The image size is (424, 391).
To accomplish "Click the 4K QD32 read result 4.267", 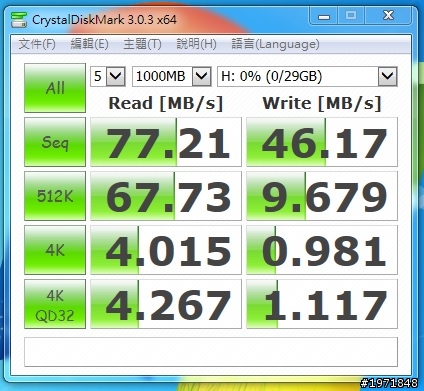I will (166, 304).
